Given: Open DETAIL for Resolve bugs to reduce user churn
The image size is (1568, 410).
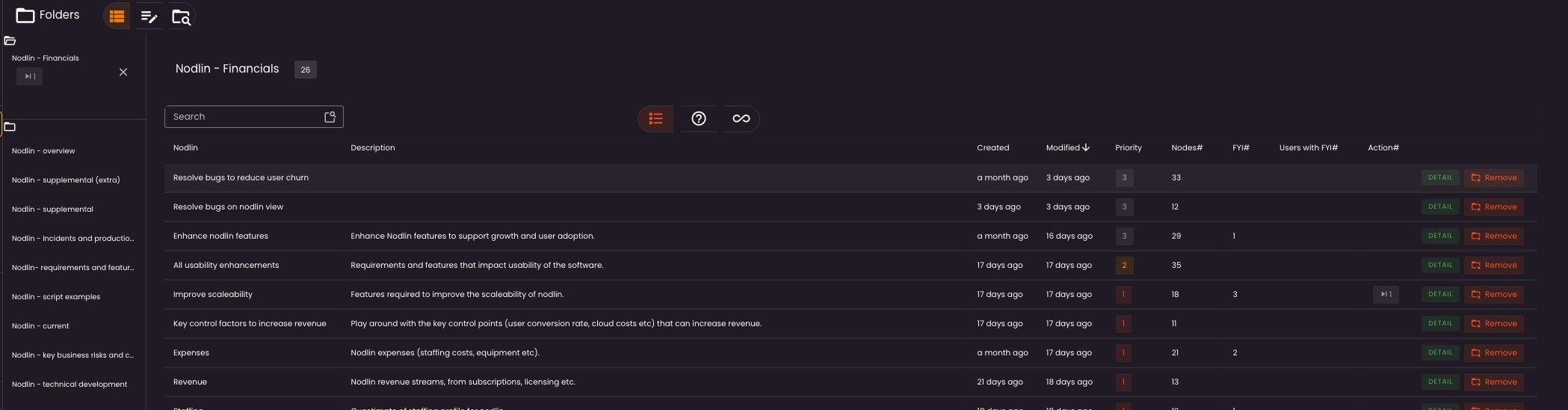Looking at the screenshot, I should click(1439, 177).
